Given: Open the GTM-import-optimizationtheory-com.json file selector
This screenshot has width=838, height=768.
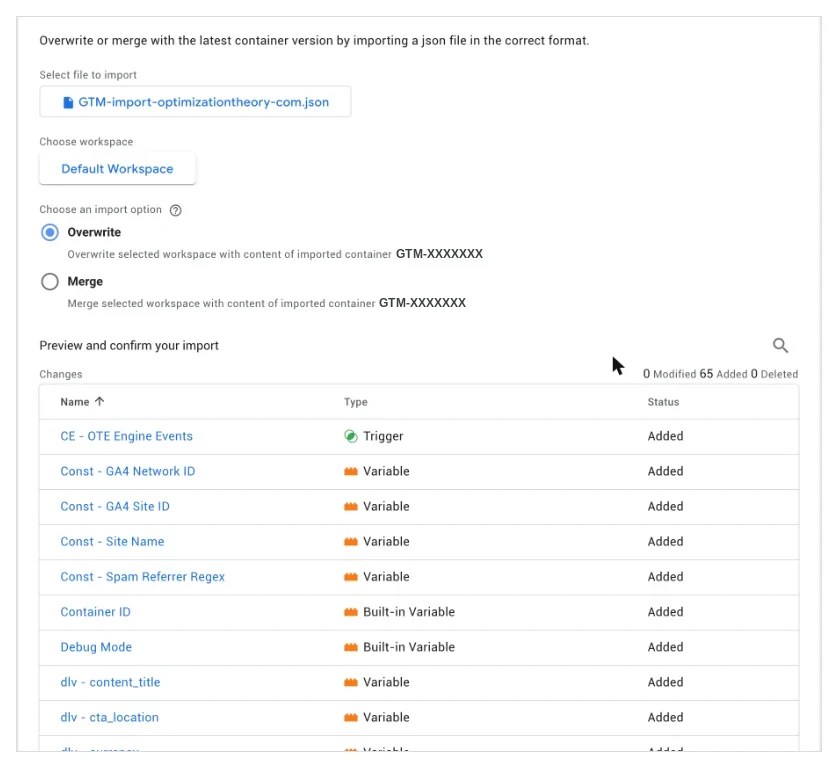Looking at the screenshot, I should [195, 102].
